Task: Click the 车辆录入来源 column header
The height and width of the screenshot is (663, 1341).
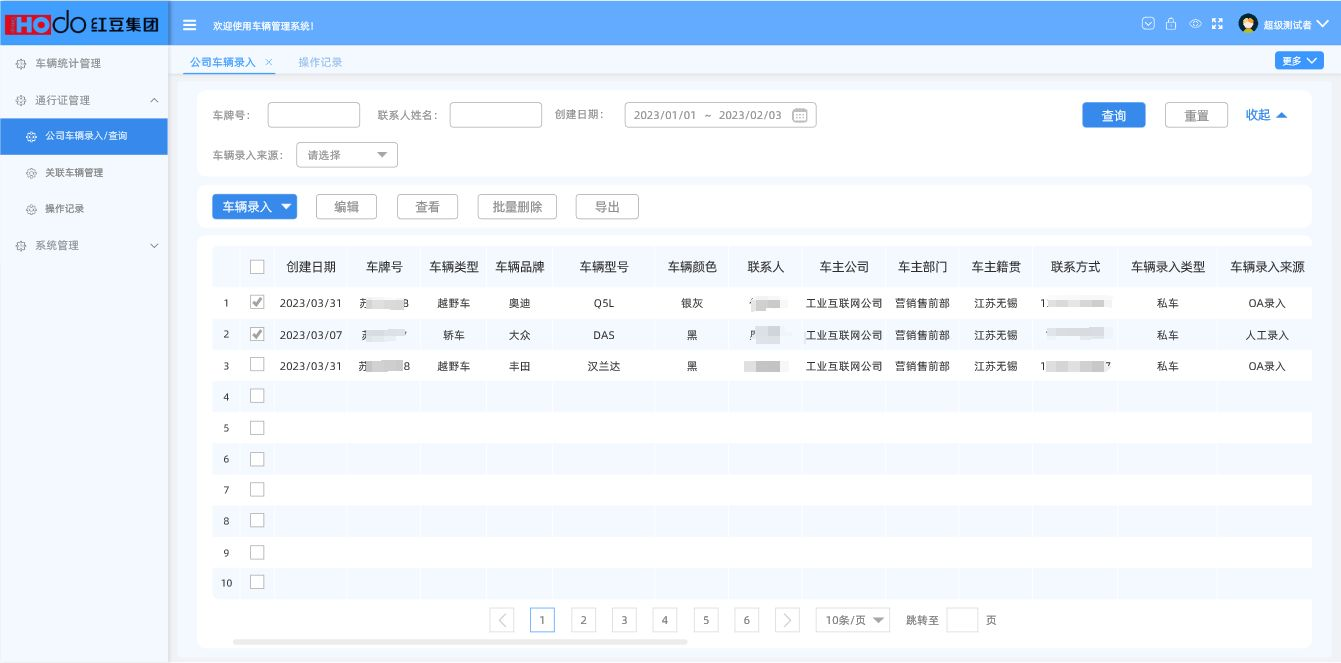Action: coord(1267,267)
